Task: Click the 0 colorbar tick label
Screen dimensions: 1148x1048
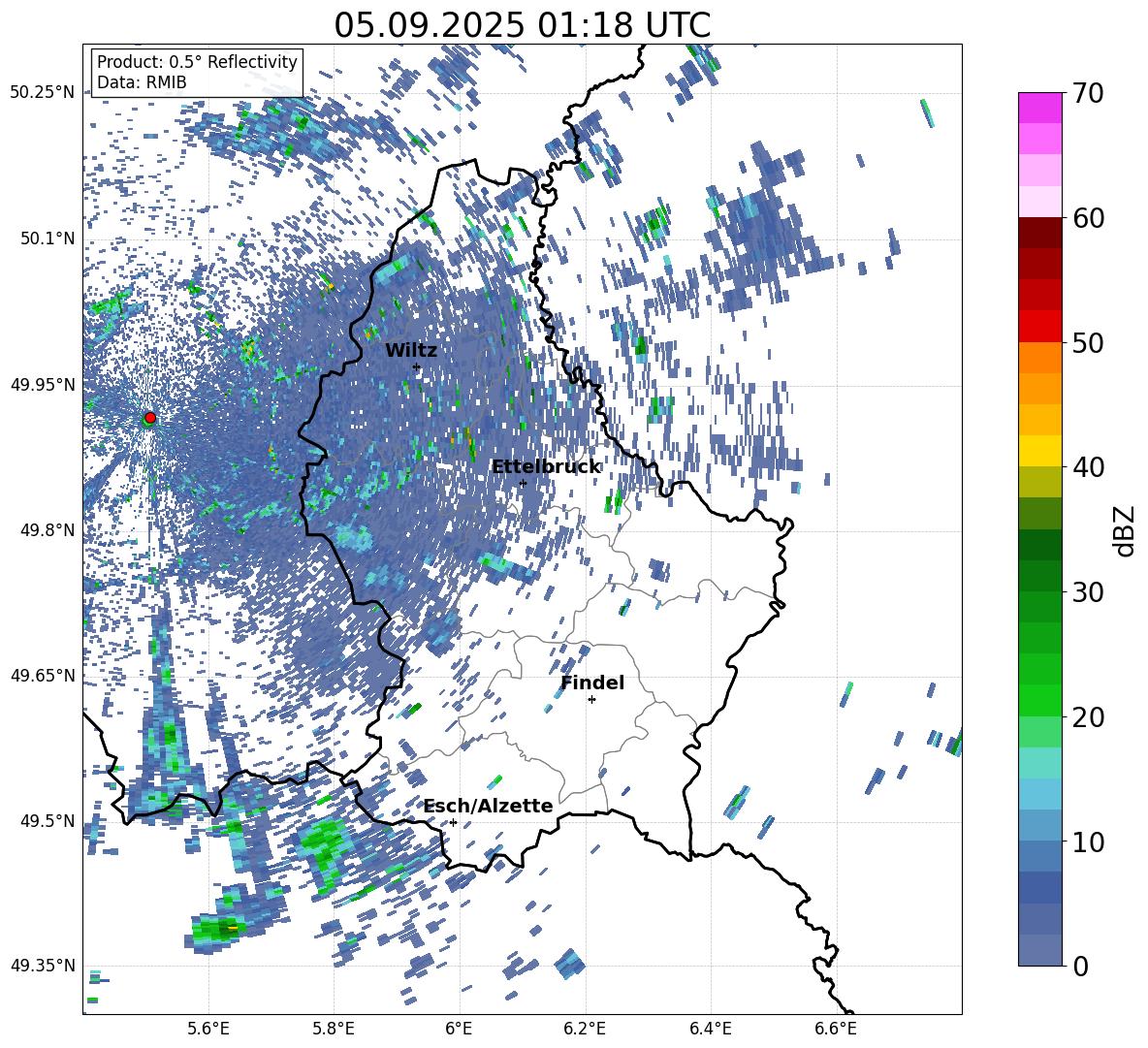Action: 1081,966
